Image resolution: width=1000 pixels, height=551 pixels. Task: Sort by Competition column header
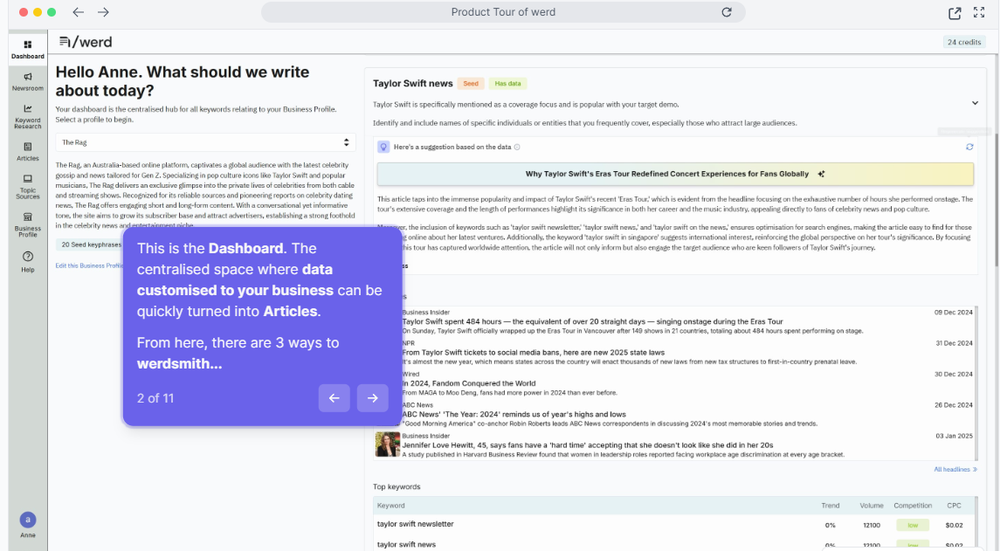913,505
